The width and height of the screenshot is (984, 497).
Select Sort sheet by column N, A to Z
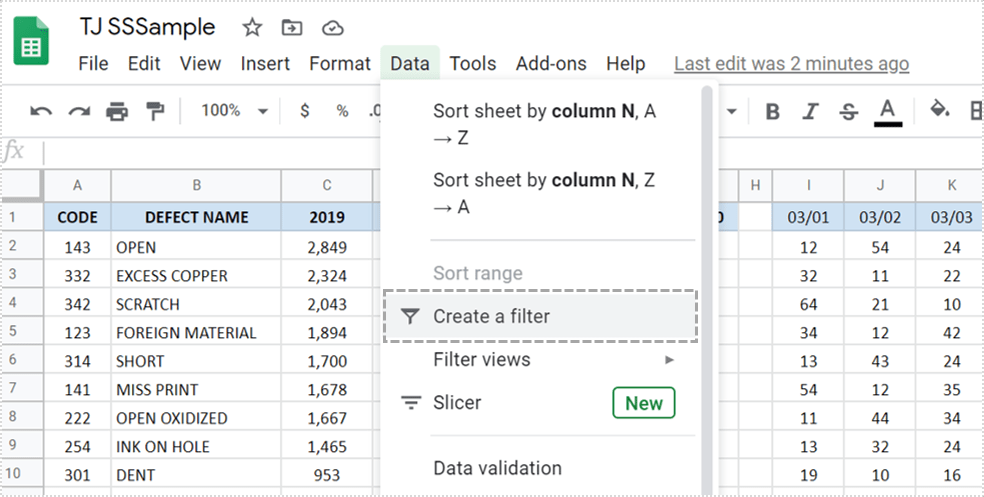tap(545, 125)
